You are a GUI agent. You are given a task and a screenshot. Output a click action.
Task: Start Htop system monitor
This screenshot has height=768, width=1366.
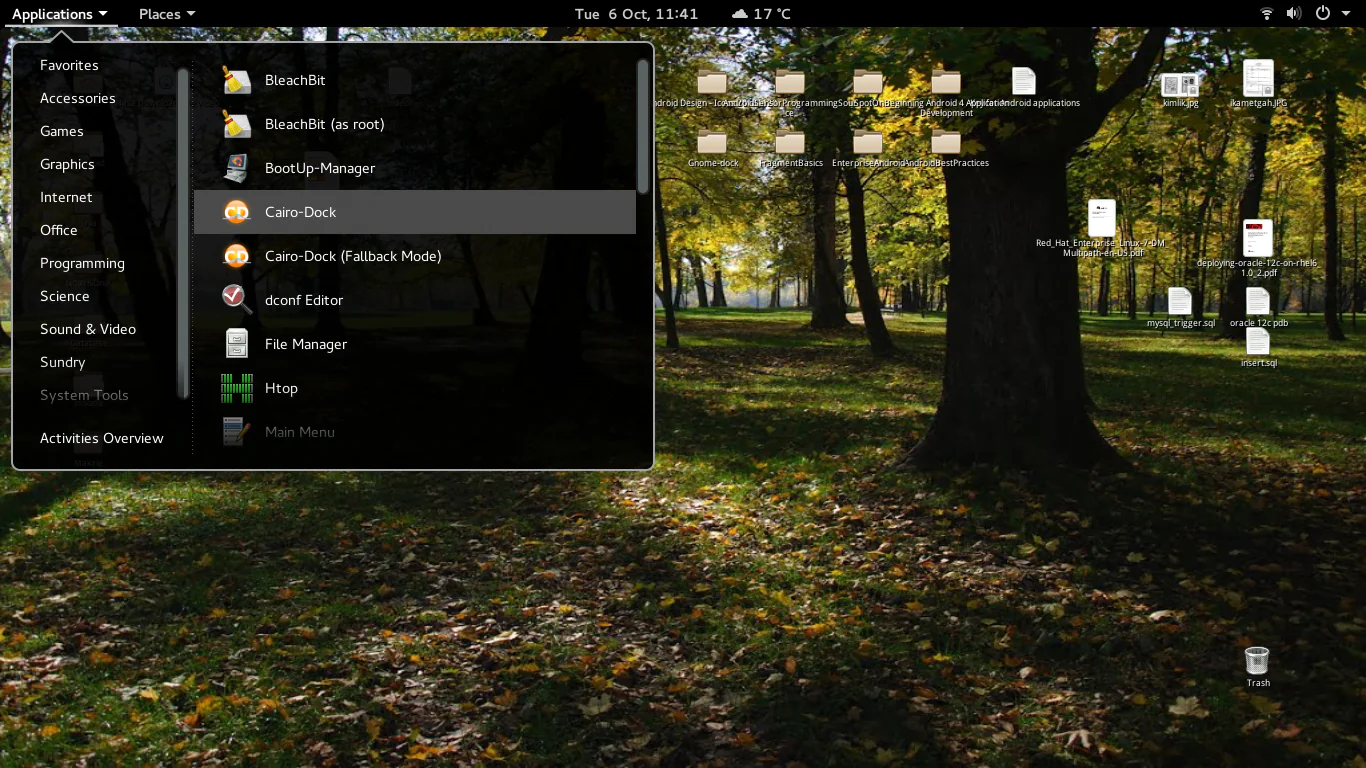pos(281,388)
